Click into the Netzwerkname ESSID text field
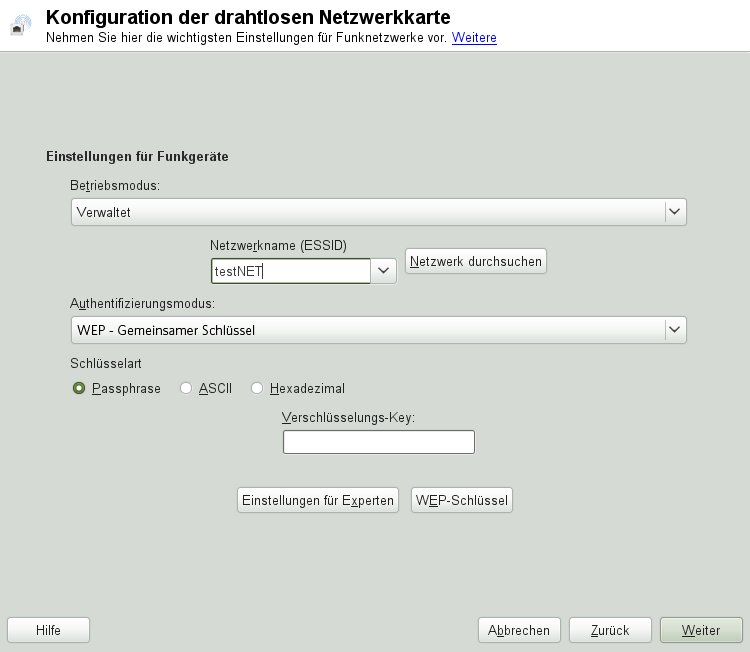Image resolution: width=750 pixels, height=652 pixels. pos(291,271)
